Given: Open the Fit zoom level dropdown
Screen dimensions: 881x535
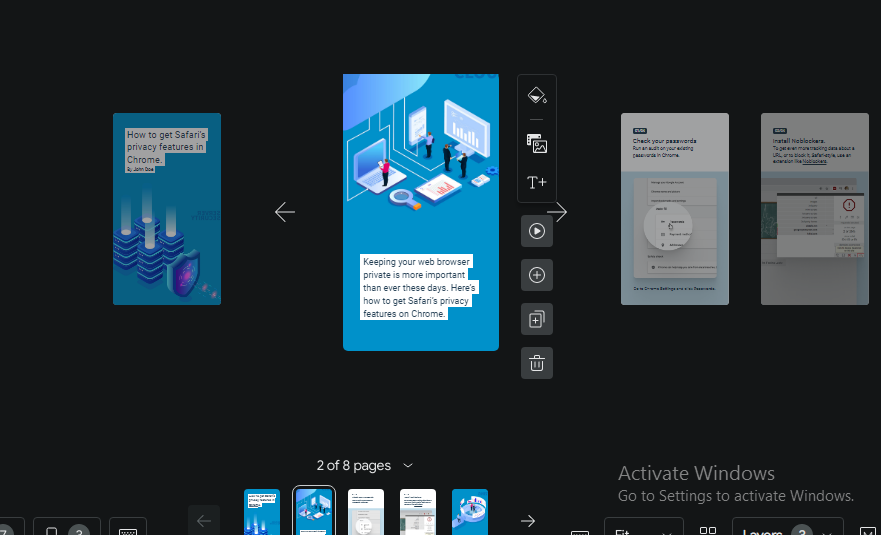Looking at the screenshot, I should click(x=643, y=528).
